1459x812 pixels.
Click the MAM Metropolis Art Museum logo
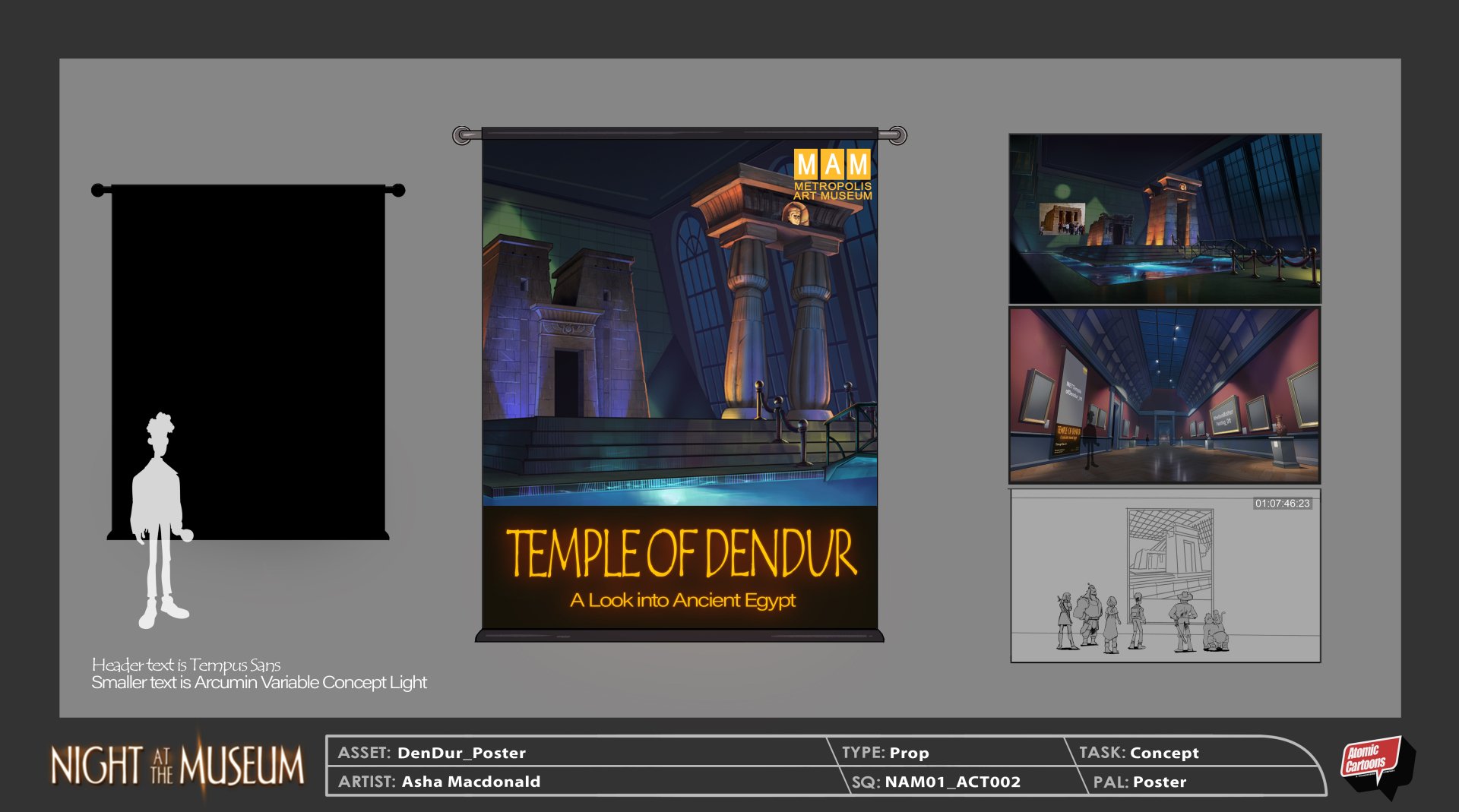click(832, 175)
